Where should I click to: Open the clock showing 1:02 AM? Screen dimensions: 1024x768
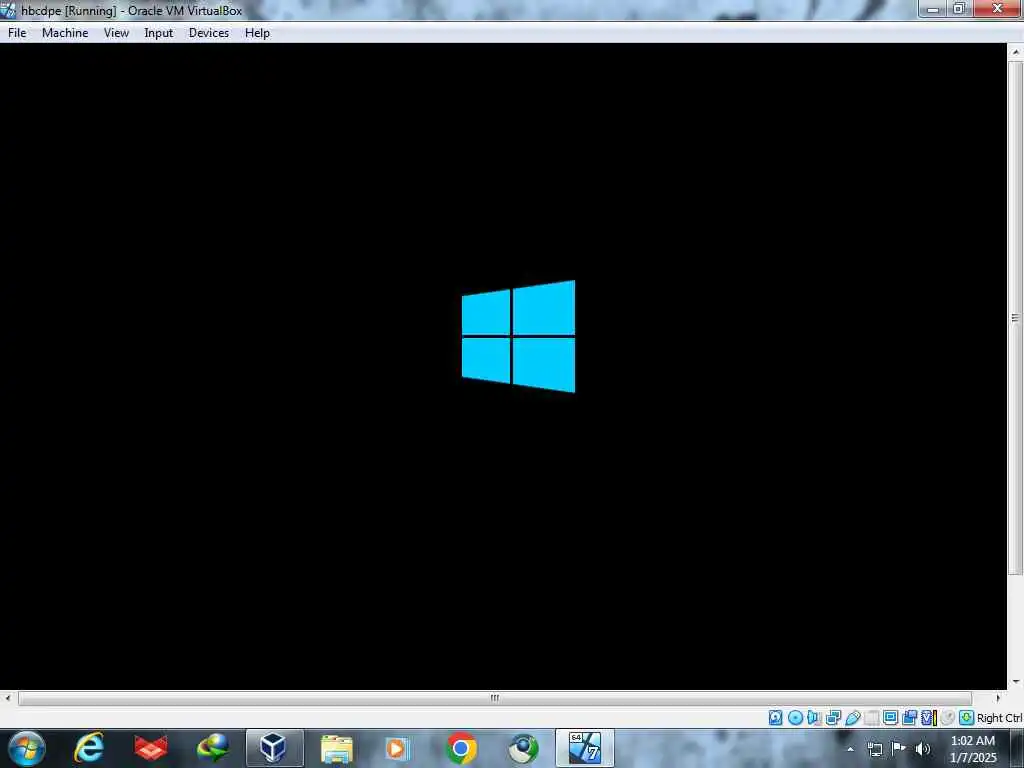973,749
